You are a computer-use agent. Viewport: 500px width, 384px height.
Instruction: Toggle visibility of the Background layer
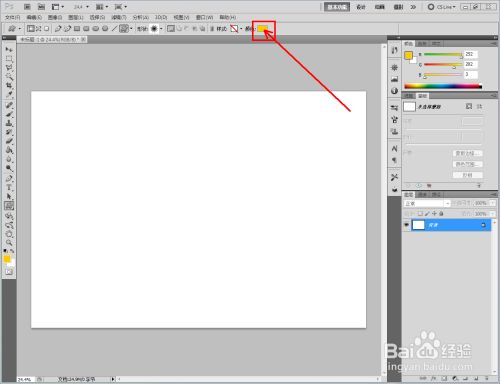406,225
